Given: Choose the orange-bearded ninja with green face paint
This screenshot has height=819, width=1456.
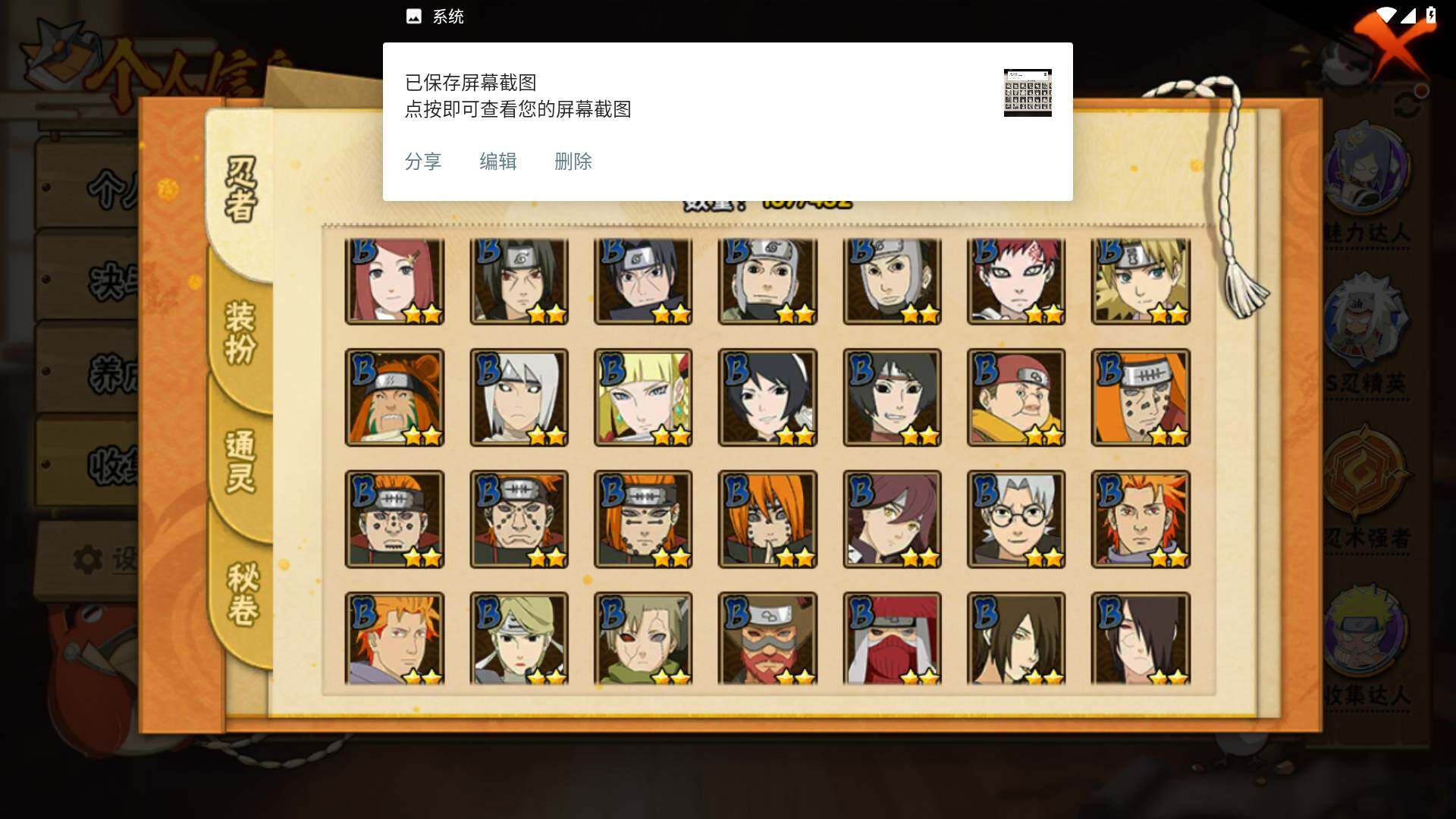Looking at the screenshot, I should coord(394,397).
